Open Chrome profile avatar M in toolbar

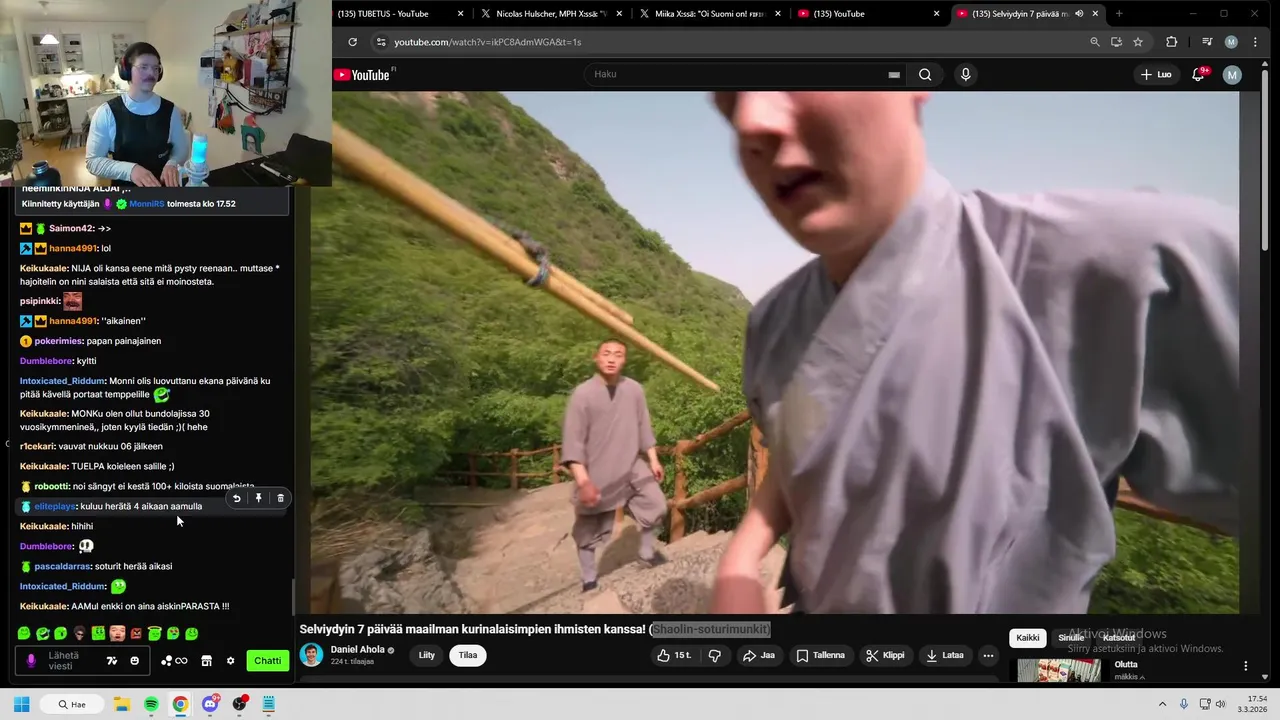coord(1231,42)
